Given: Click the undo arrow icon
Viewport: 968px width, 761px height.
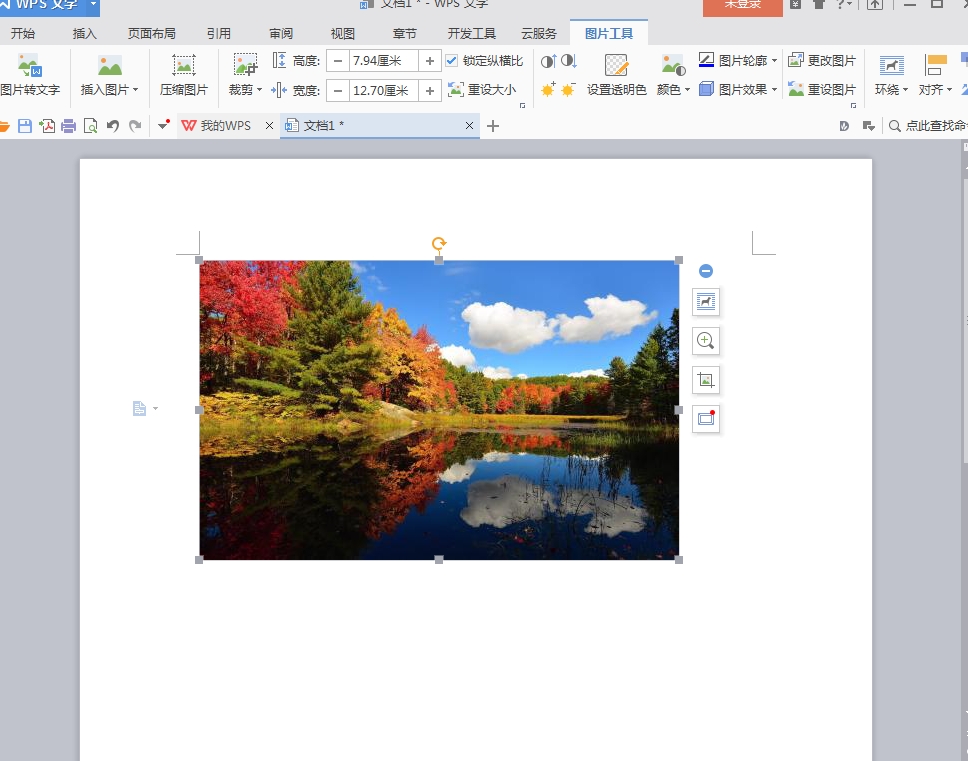Looking at the screenshot, I should point(113,126).
